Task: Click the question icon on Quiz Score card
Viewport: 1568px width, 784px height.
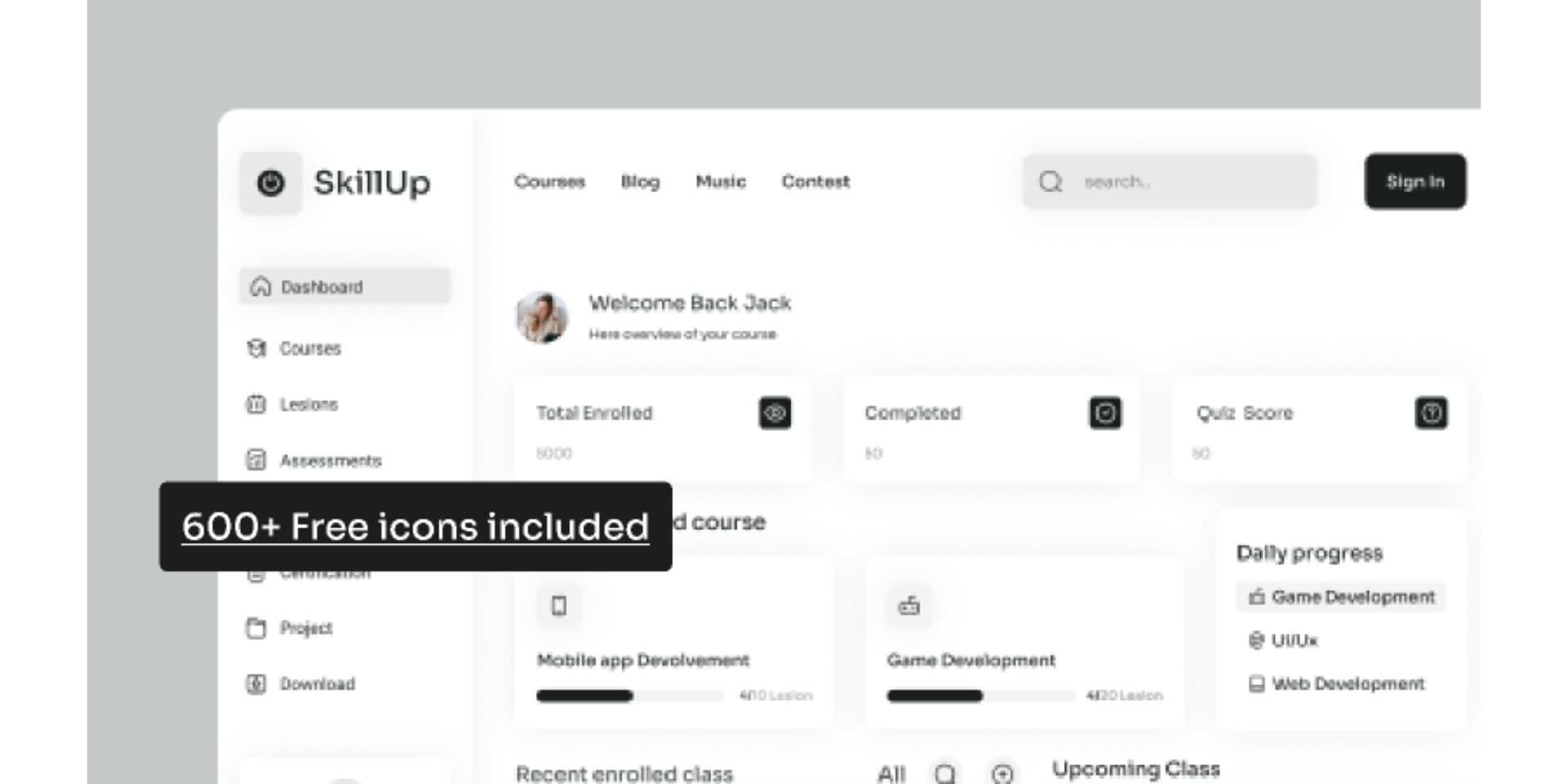Action: coord(1432,413)
